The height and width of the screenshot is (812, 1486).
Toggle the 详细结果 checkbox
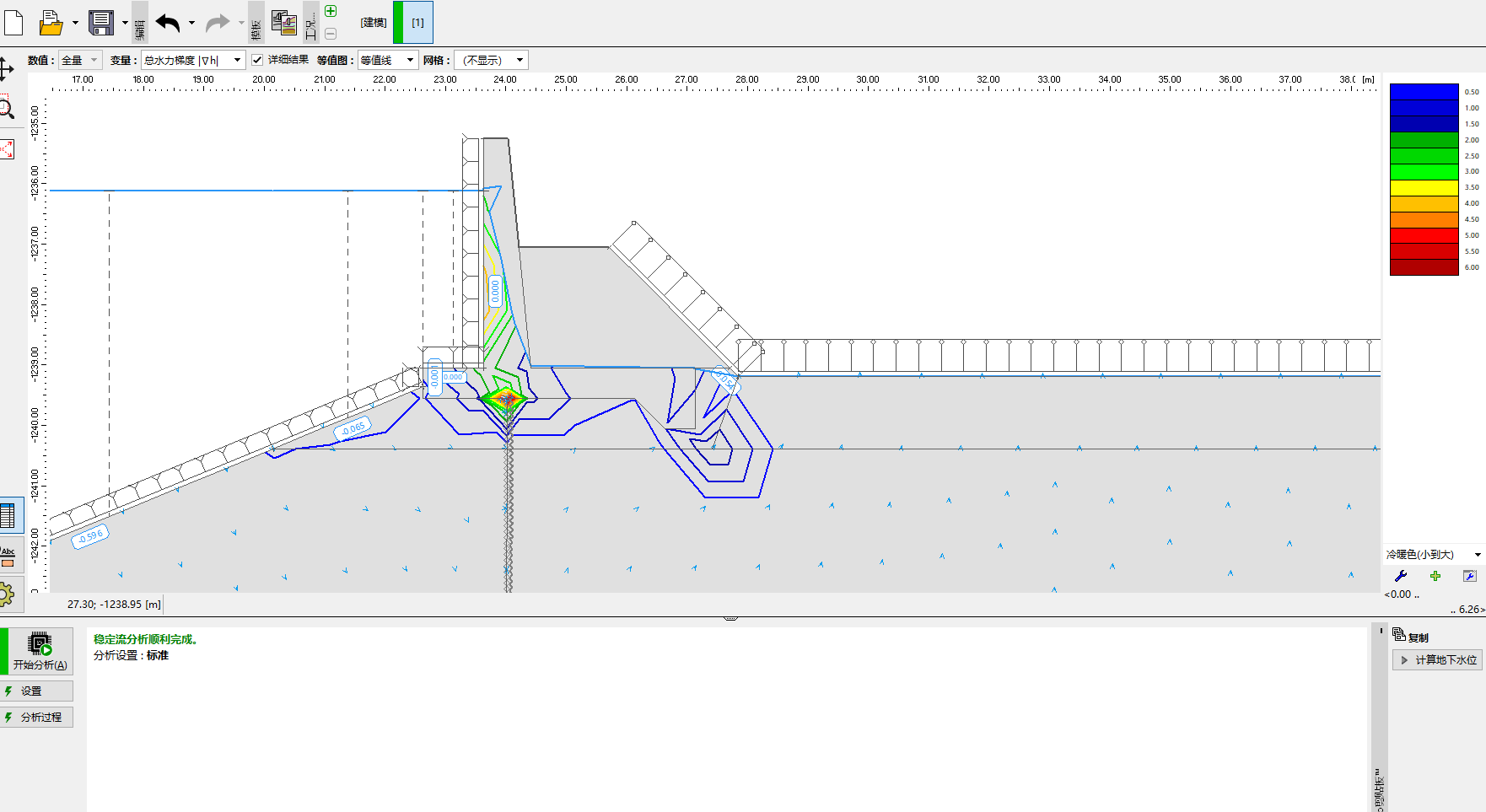pyautogui.click(x=257, y=60)
